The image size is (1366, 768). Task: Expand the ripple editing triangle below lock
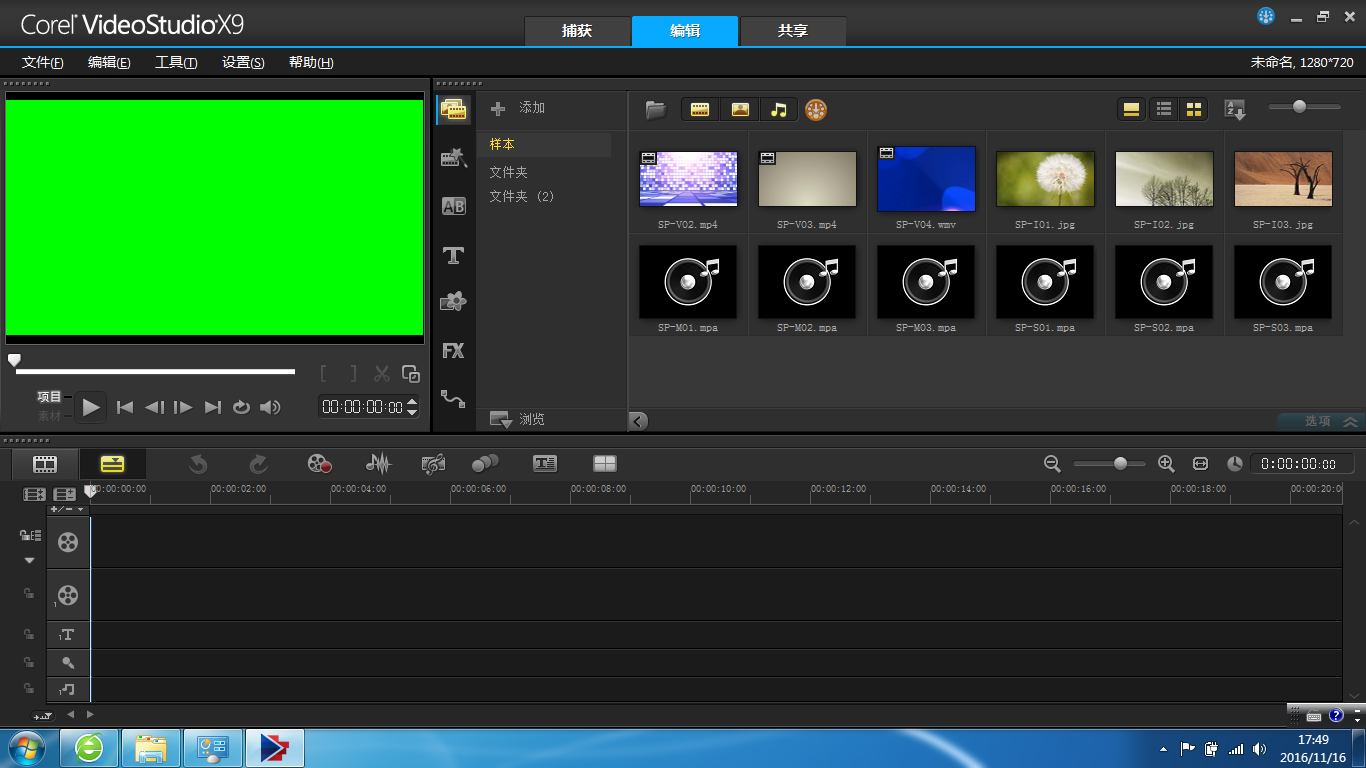[x=29, y=560]
